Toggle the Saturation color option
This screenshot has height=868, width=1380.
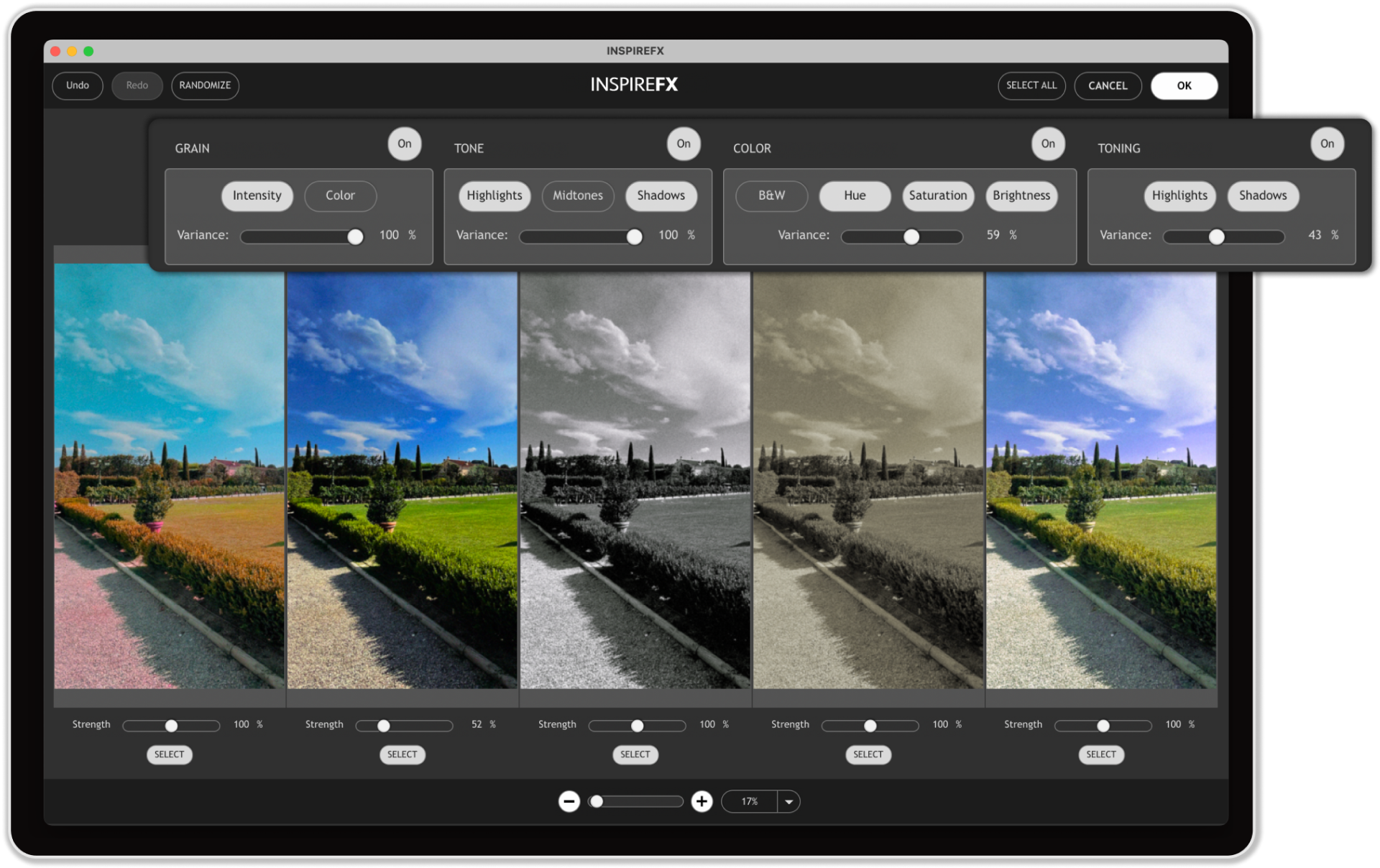(938, 195)
